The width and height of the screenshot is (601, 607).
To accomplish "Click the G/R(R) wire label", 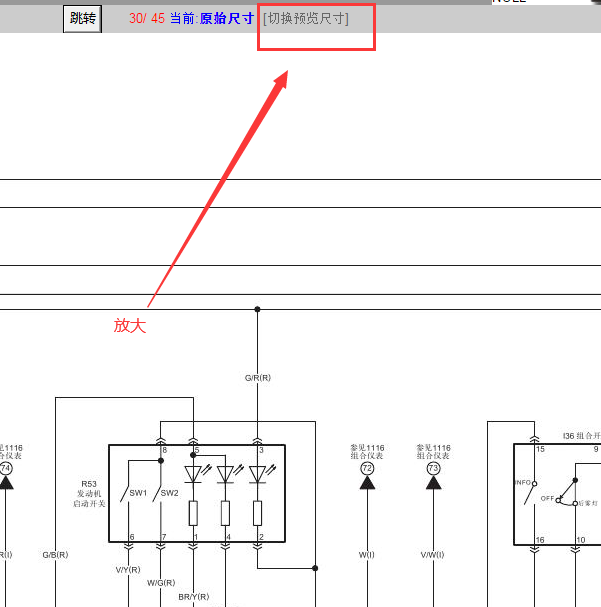I will [258, 378].
